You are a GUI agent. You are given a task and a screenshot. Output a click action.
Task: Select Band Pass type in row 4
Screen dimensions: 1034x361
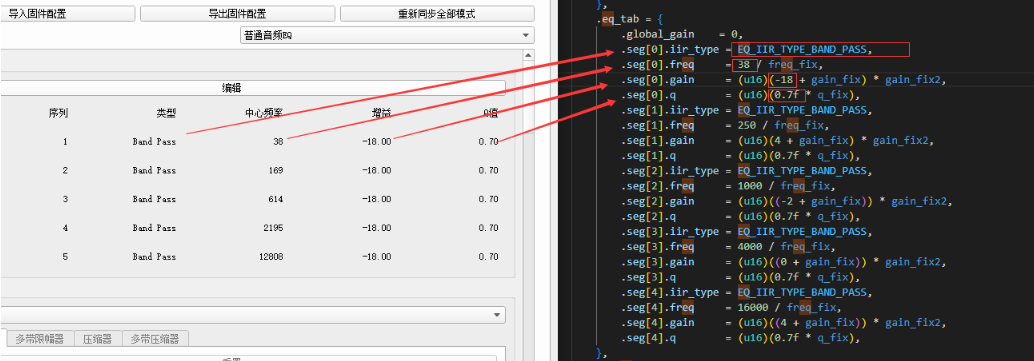coord(154,228)
